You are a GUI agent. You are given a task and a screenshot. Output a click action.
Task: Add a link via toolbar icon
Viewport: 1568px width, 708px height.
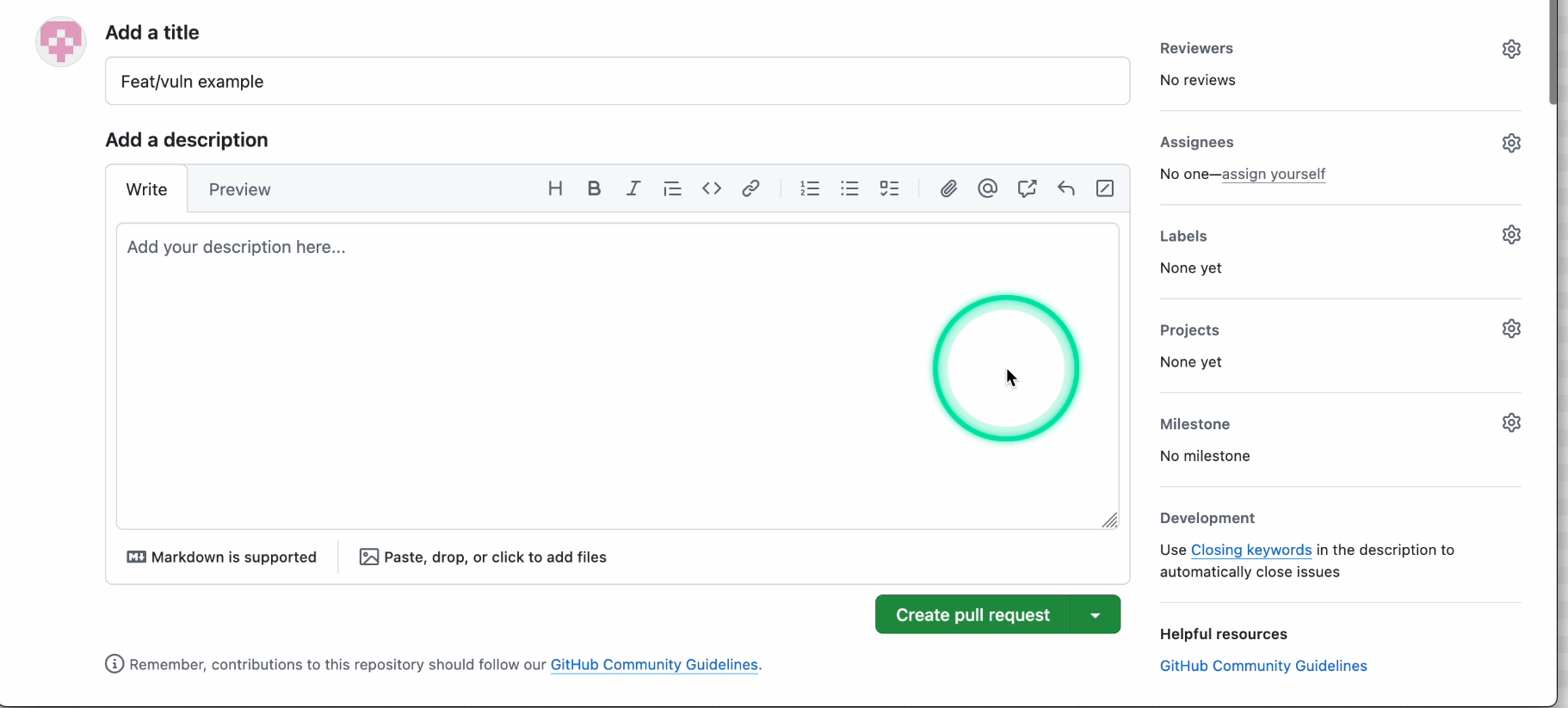click(751, 188)
